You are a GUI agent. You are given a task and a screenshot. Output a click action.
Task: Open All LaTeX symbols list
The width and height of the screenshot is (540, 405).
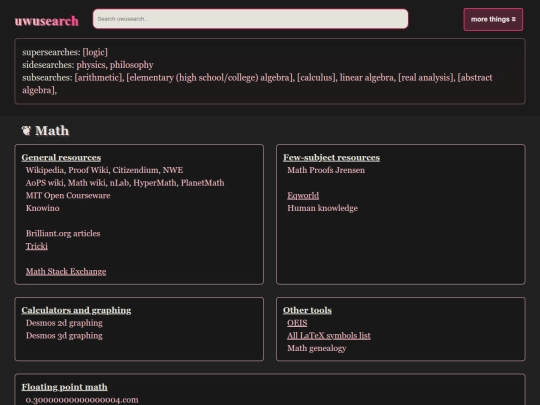click(x=329, y=336)
